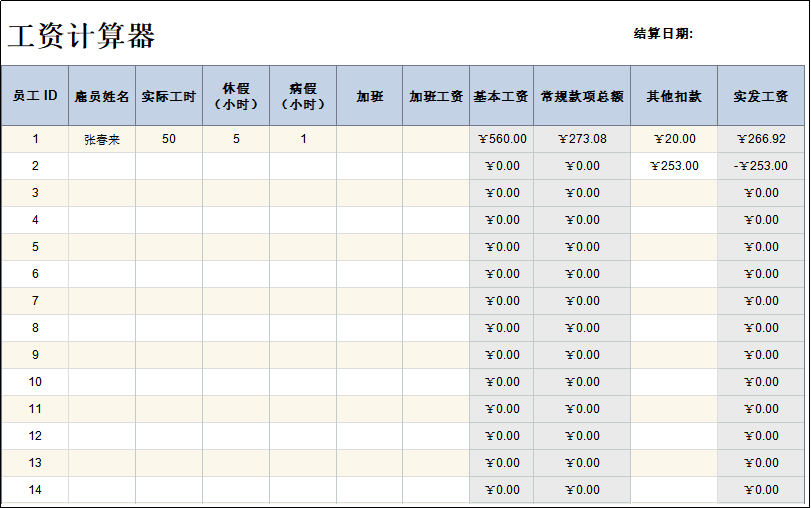Click employee ID cell 1
This screenshot has height=508, width=811.
point(35,139)
